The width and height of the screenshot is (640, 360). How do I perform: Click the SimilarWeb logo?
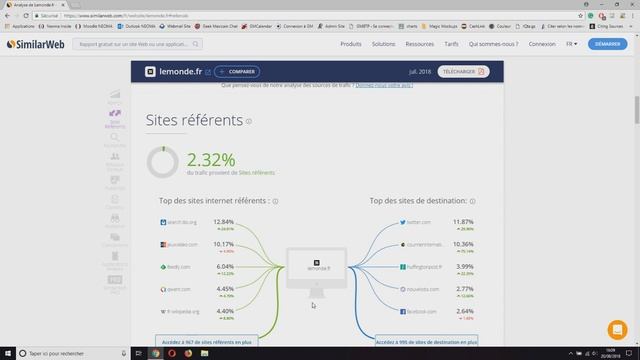click(x=36, y=44)
